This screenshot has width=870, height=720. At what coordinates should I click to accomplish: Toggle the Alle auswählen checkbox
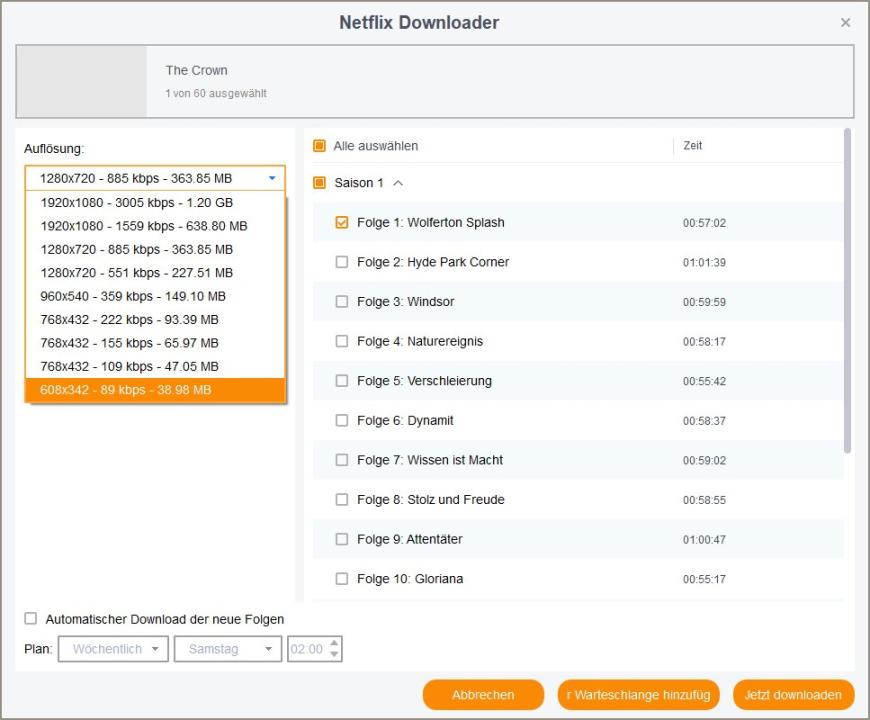[x=320, y=146]
